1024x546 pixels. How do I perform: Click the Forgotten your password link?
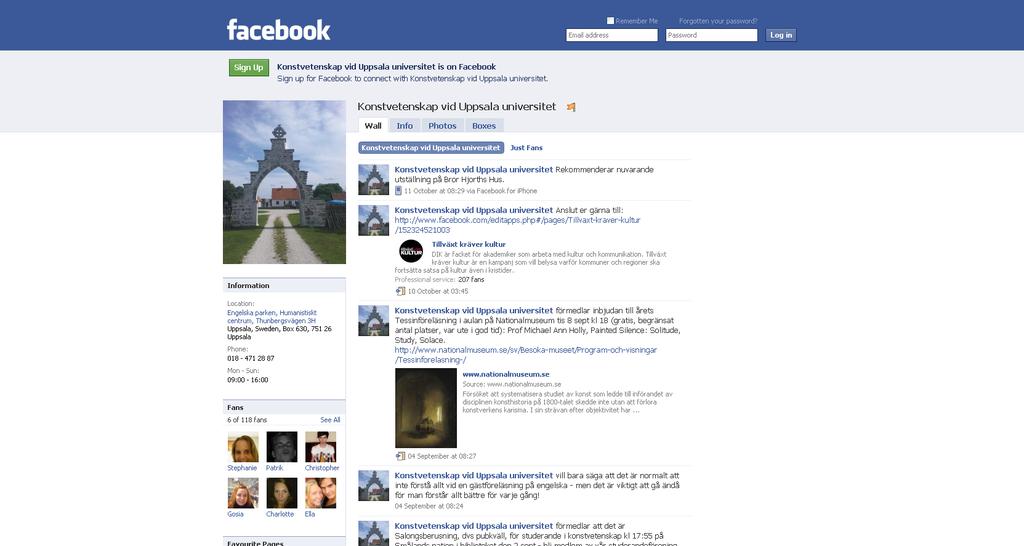(718, 21)
